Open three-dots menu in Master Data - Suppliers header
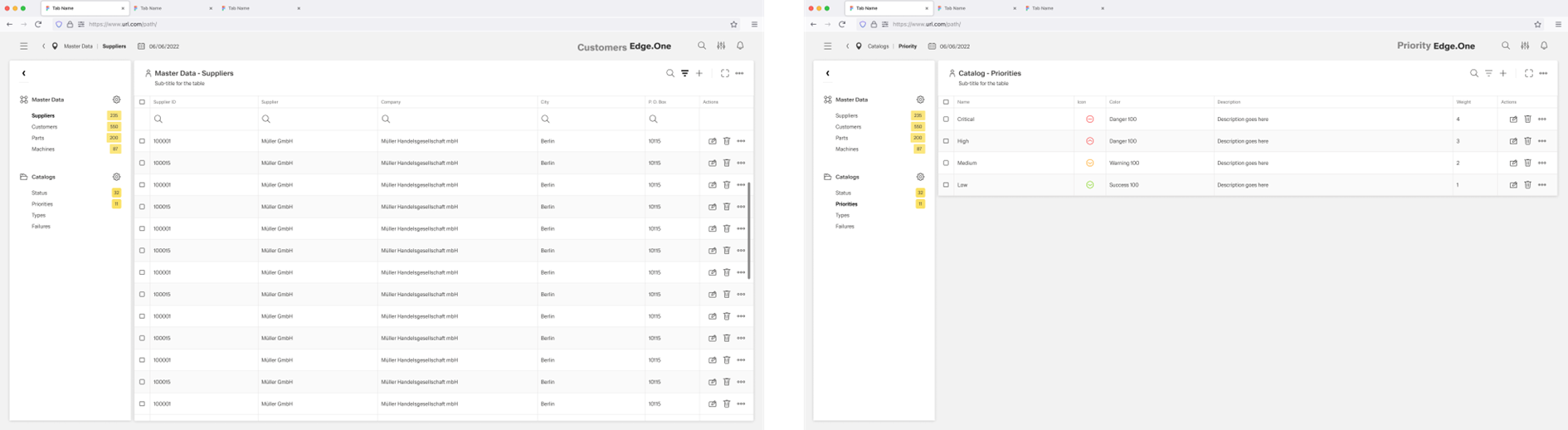 click(x=739, y=73)
